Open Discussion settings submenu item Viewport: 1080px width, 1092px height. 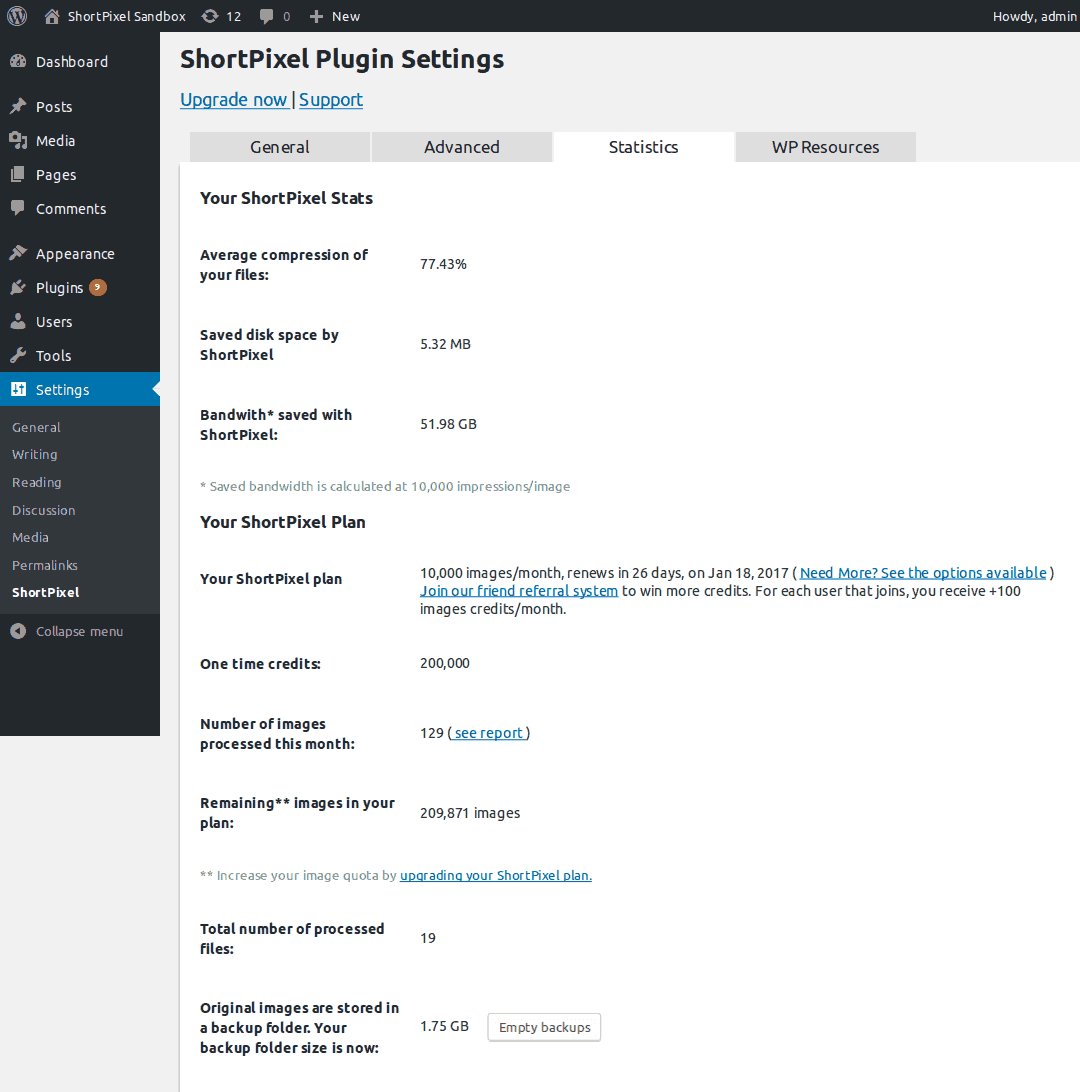point(44,510)
